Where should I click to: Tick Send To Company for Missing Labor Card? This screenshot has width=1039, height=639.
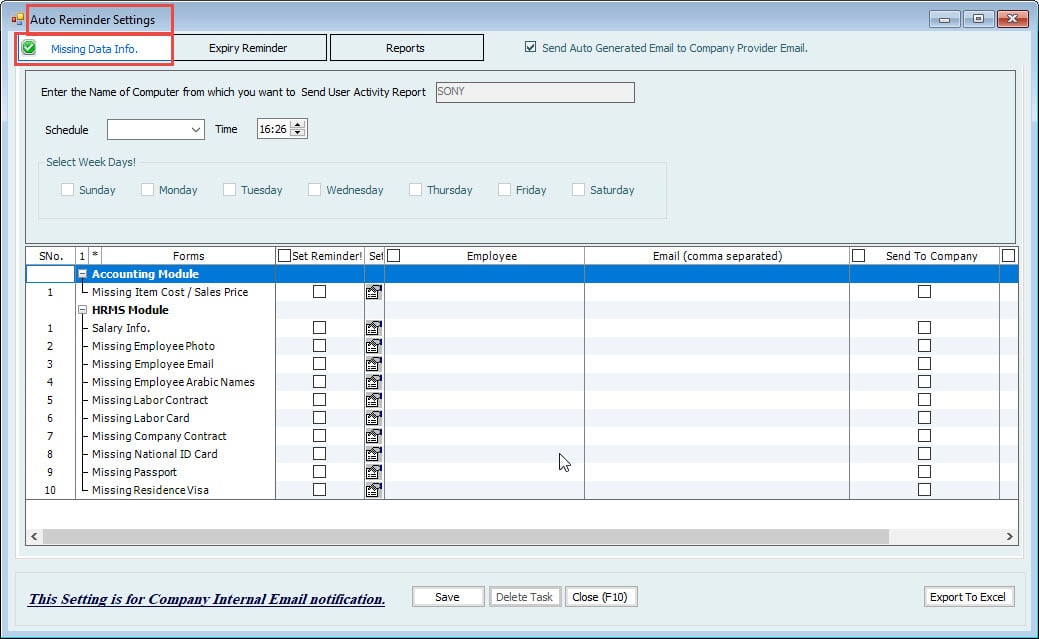click(x=924, y=418)
